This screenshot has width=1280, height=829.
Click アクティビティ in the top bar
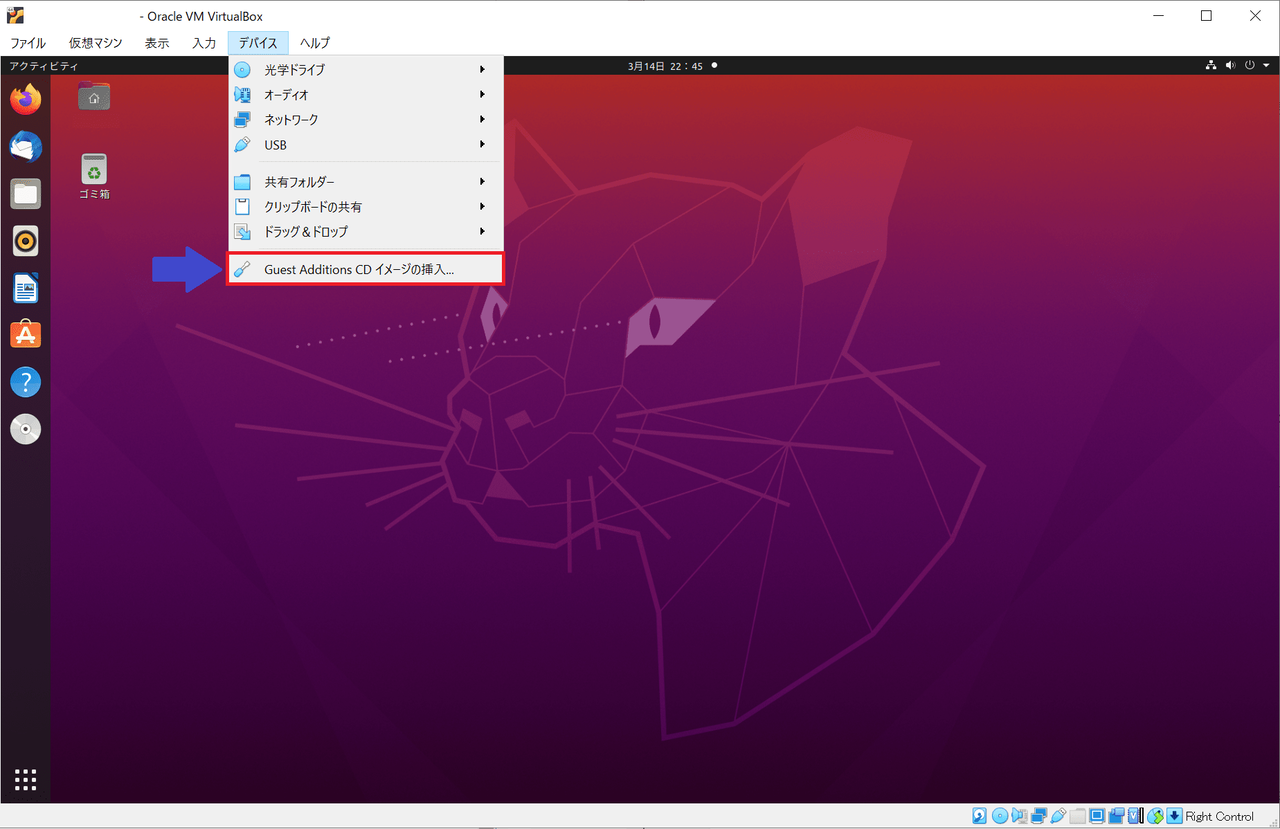(43, 66)
